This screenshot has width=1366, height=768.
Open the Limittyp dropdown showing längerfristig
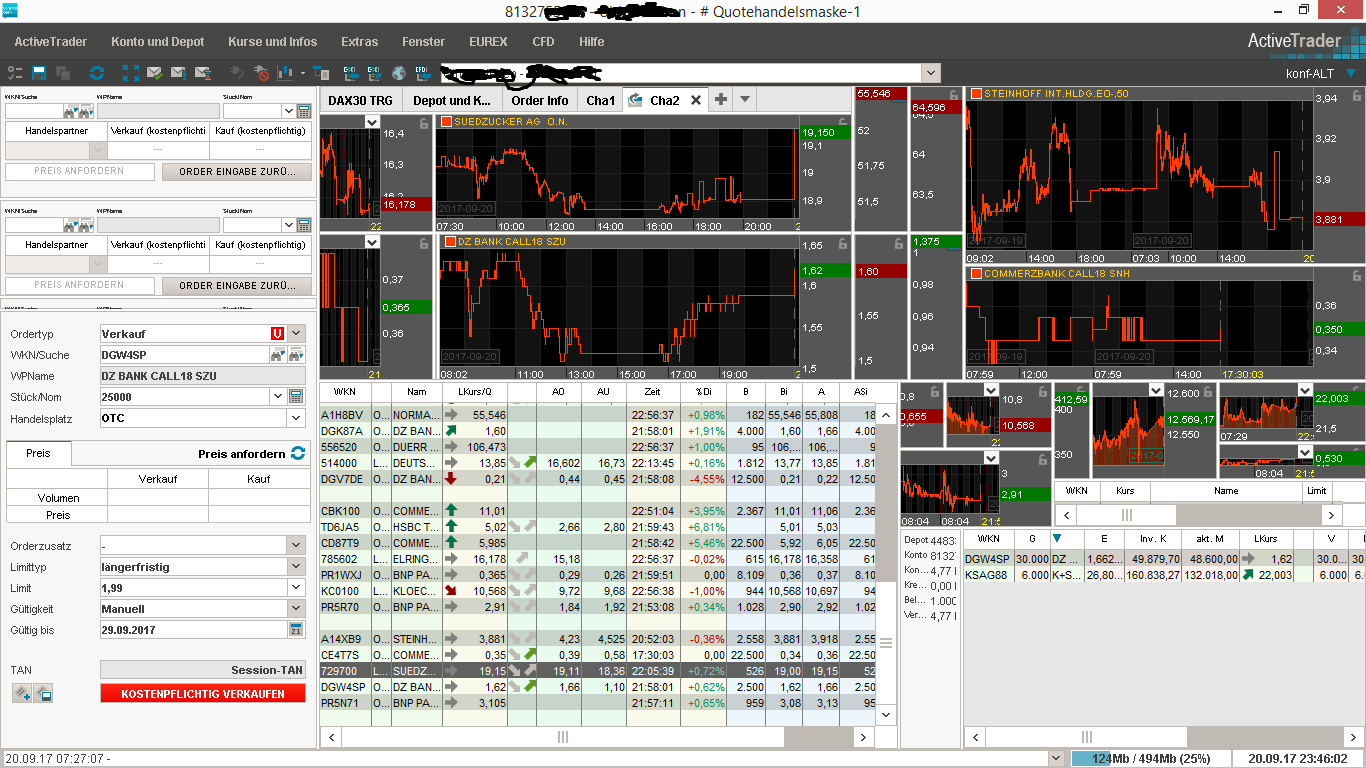[x=296, y=567]
